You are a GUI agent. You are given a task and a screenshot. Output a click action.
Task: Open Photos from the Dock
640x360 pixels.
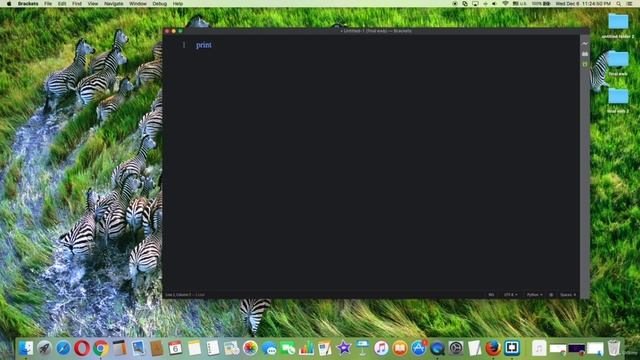tap(250, 348)
